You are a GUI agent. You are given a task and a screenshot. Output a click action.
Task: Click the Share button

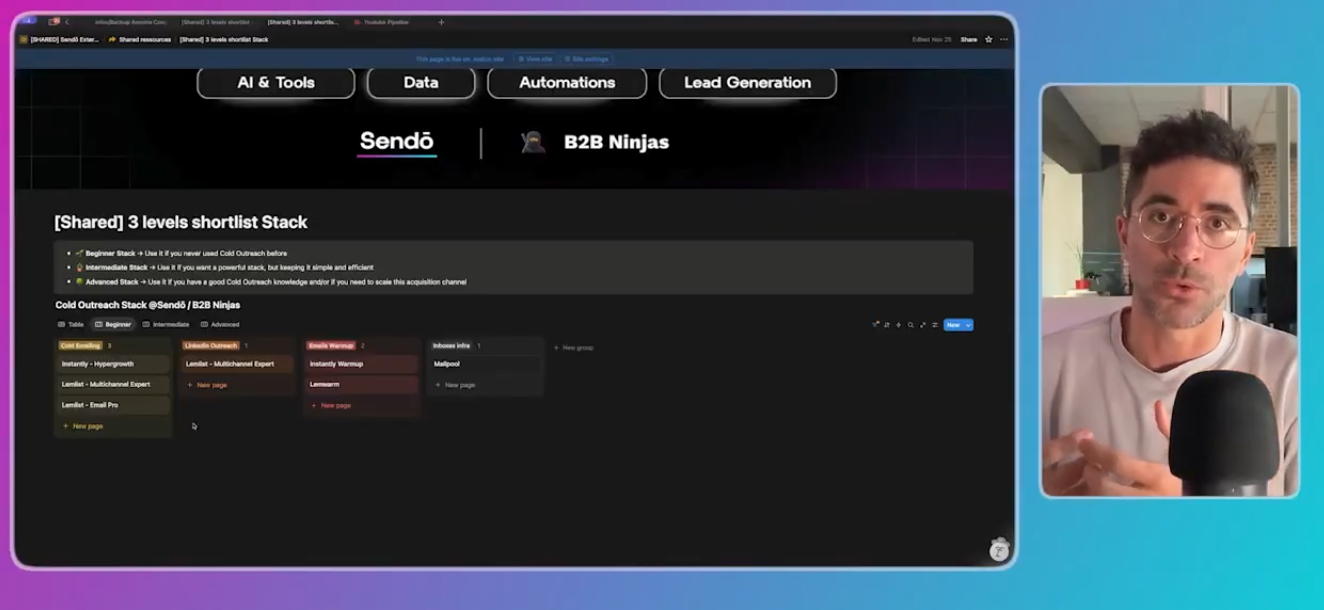pyautogui.click(x=969, y=39)
